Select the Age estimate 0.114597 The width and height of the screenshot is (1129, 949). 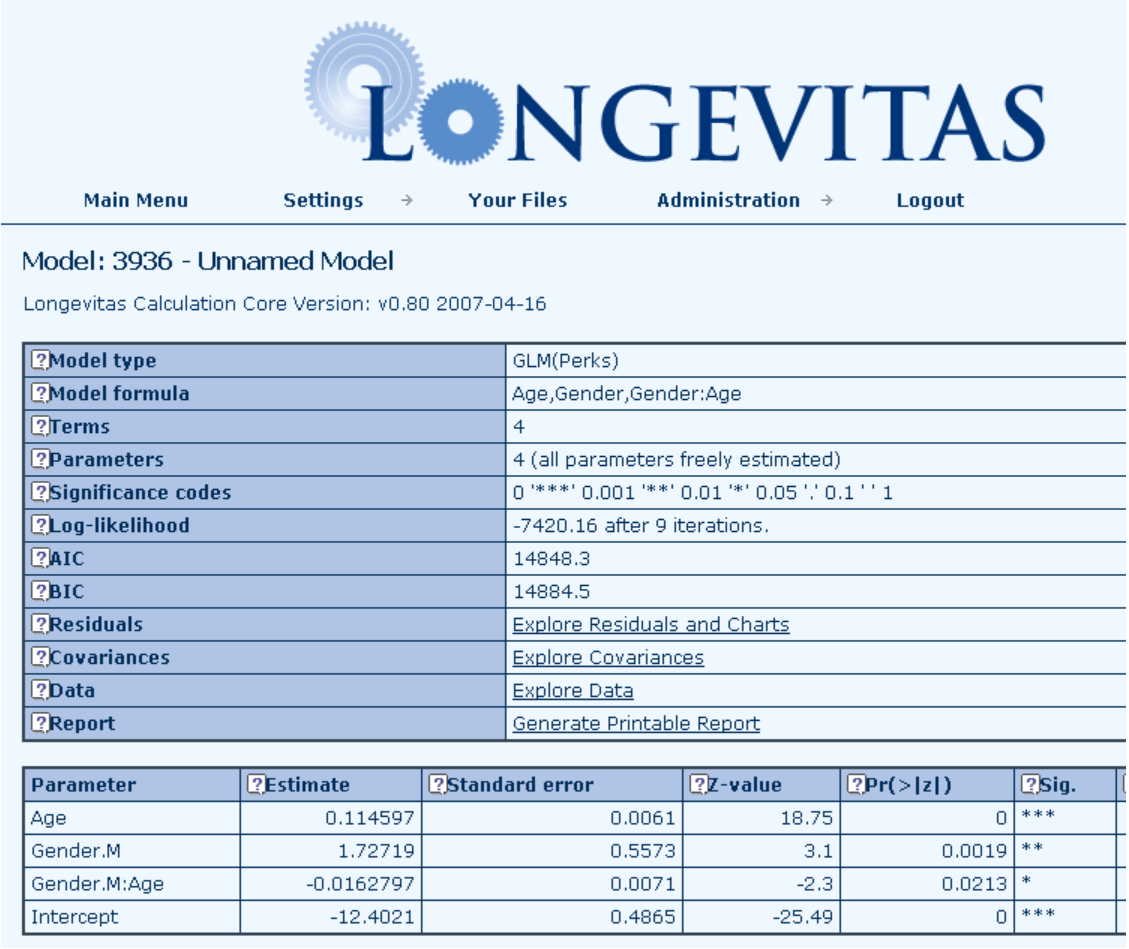click(x=369, y=818)
